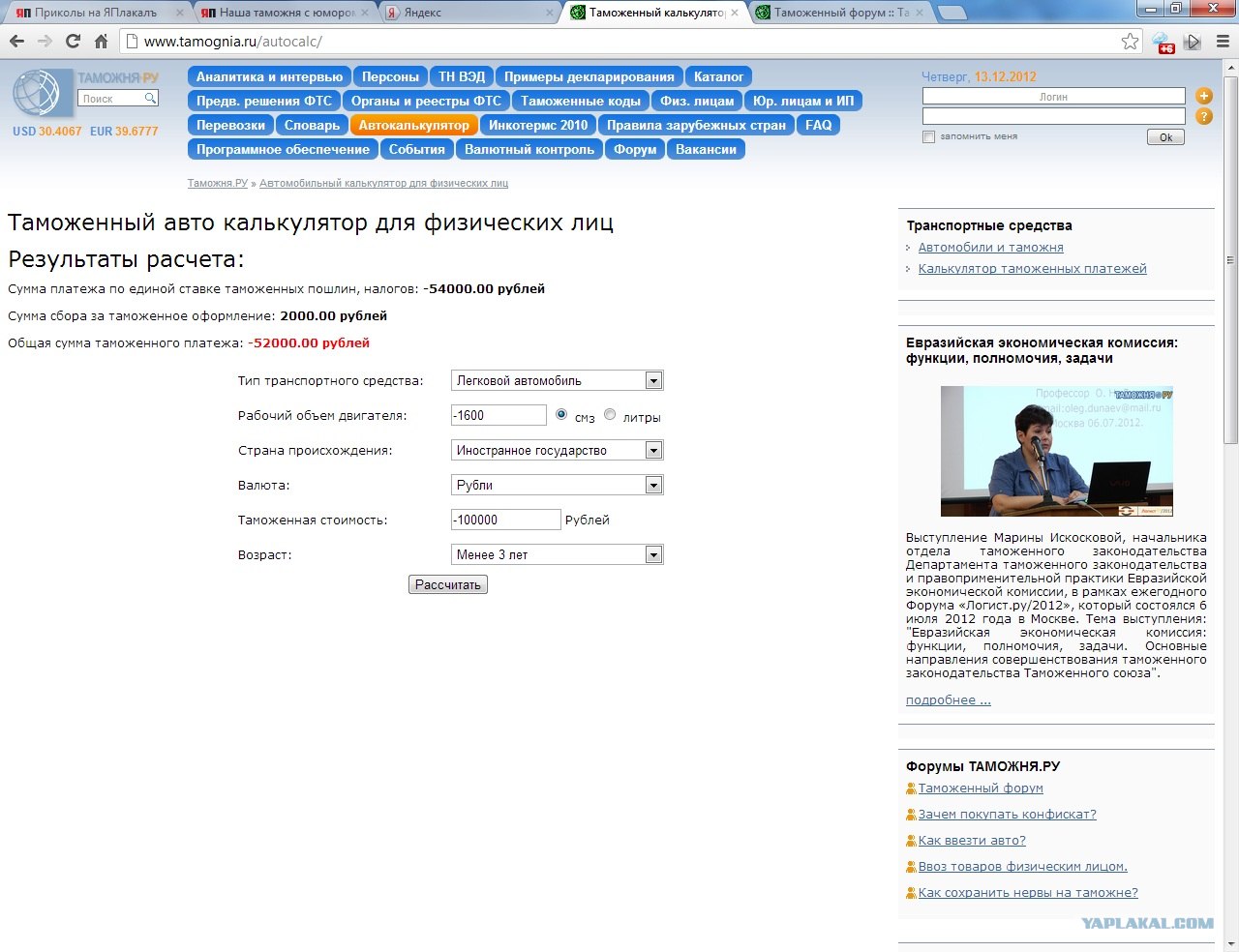Select the см3 engine volume radio button
Screen dimensions: 1239x952
tap(561, 415)
